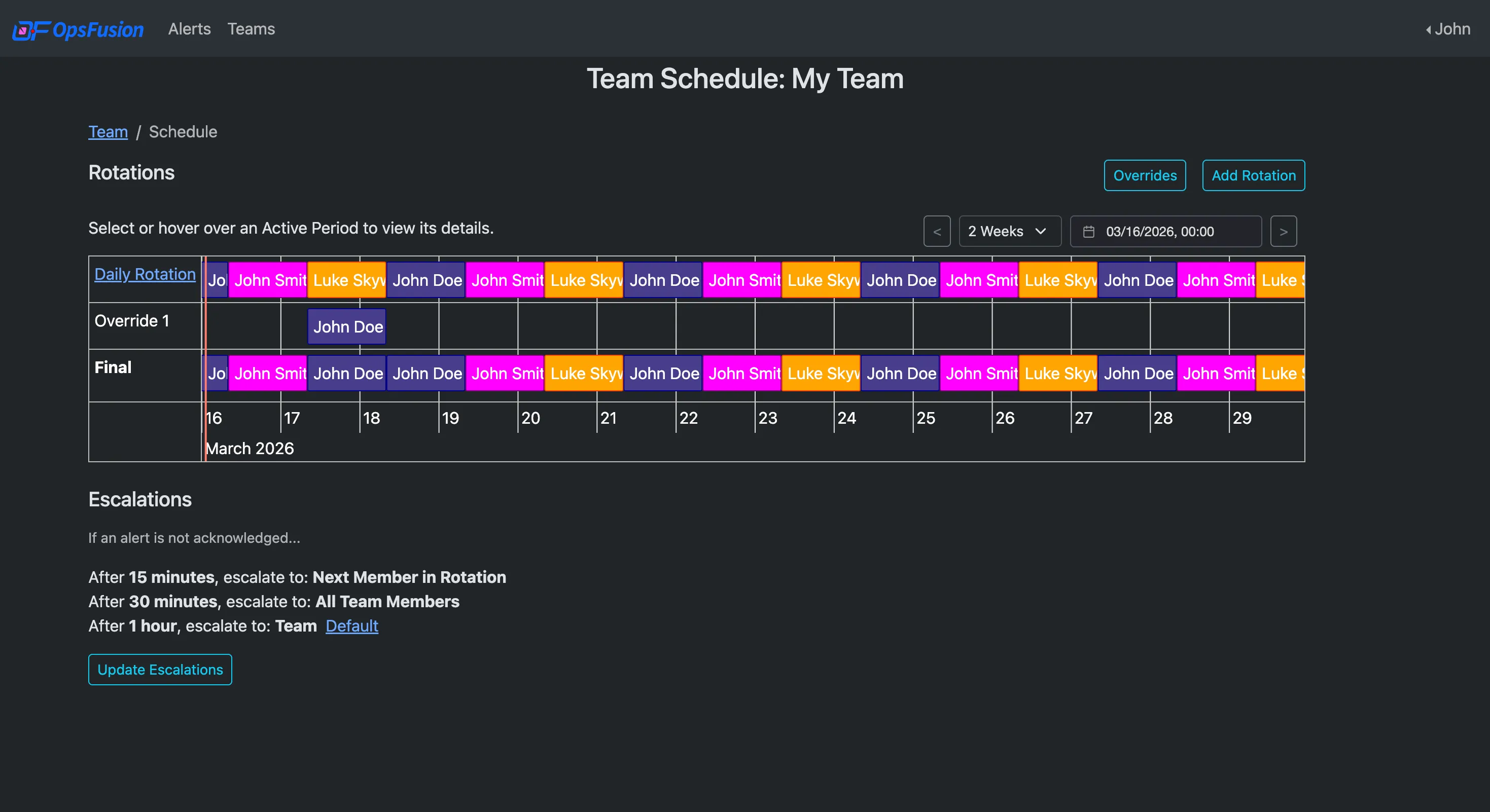This screenshot has width=1490, height=812.
Task: Select Final row John Smith period on March 28
Action: coord(1217,374)
